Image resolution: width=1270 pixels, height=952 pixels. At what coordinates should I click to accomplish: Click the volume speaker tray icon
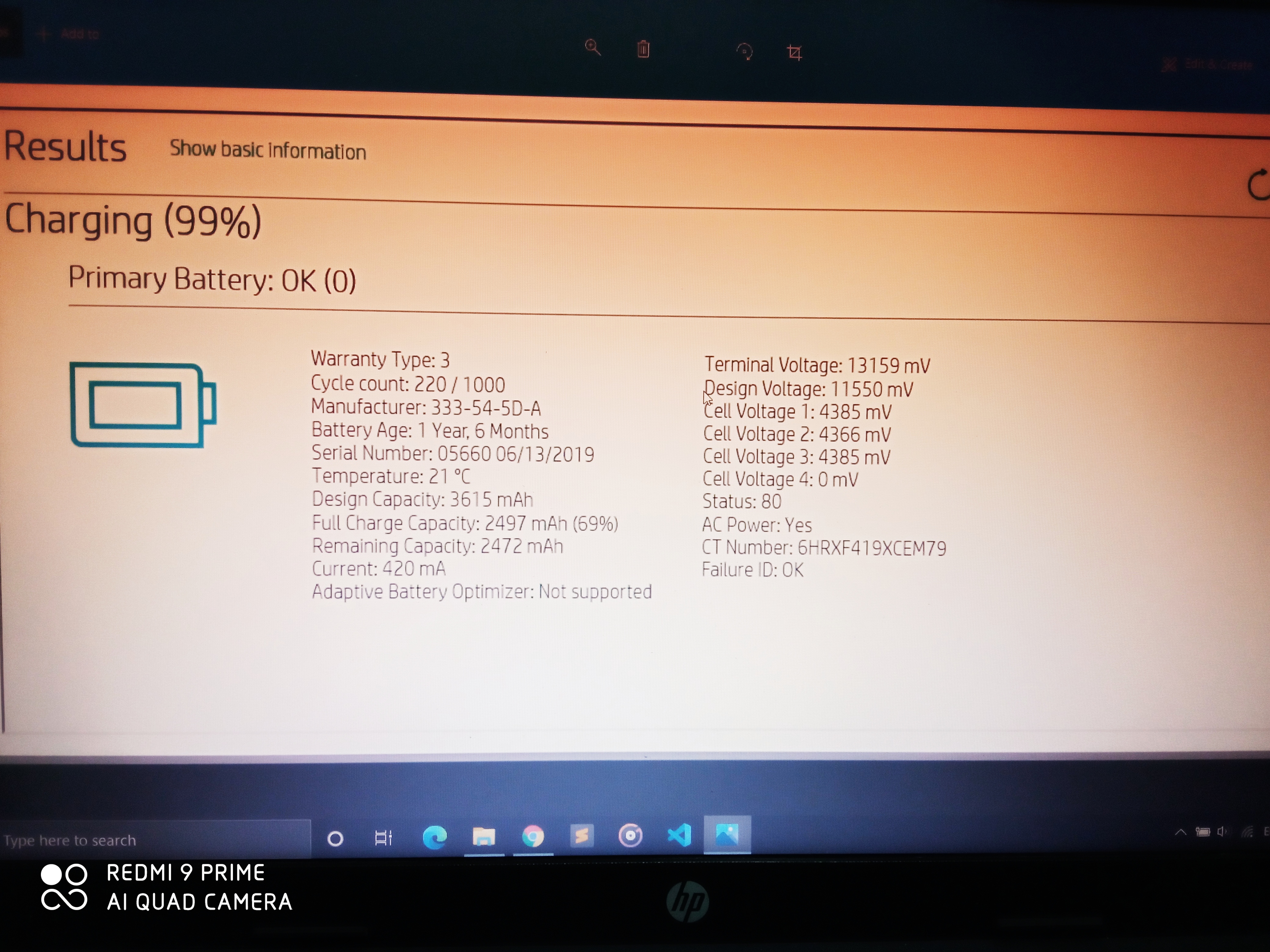(1222, 831)
